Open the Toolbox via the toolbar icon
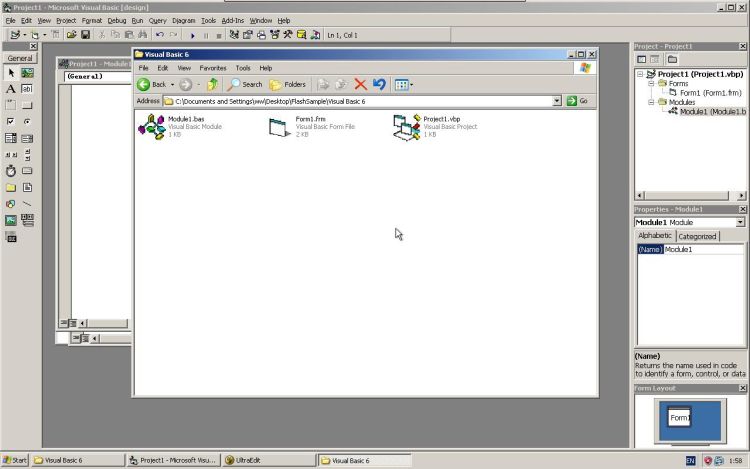The width and height of the screenshot is (750, 469). tap(288, 34)
